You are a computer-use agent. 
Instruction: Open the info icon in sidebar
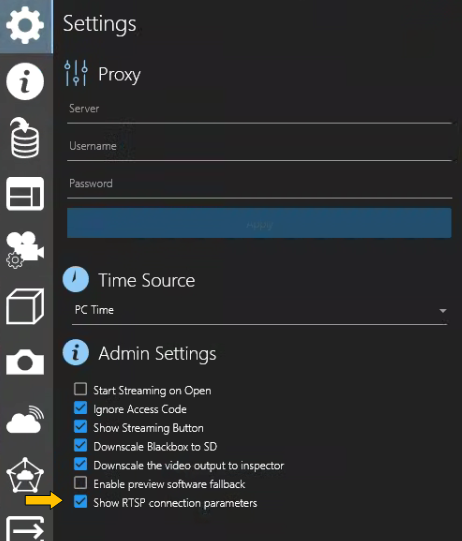tap(25, 81)
